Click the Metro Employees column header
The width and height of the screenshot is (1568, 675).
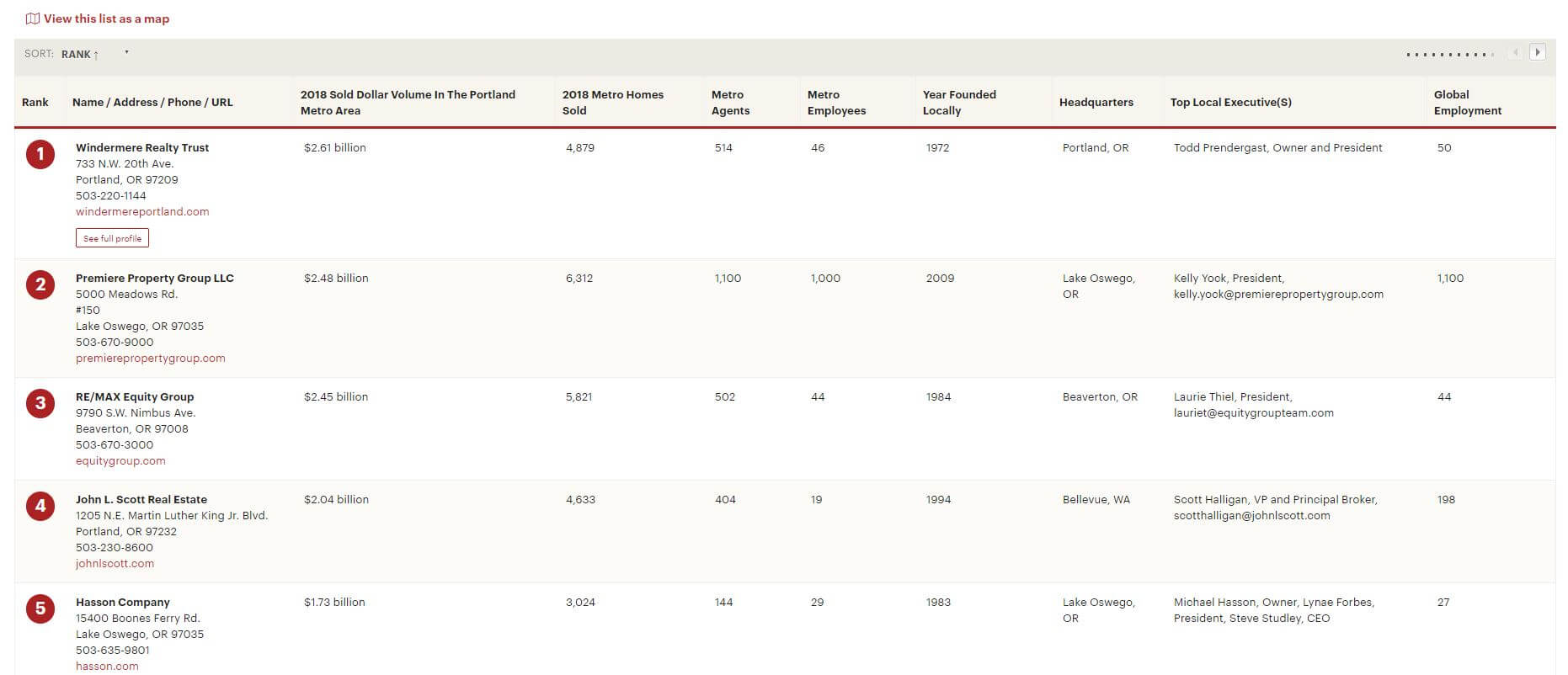pyautogui.click(x=836, y=102)
